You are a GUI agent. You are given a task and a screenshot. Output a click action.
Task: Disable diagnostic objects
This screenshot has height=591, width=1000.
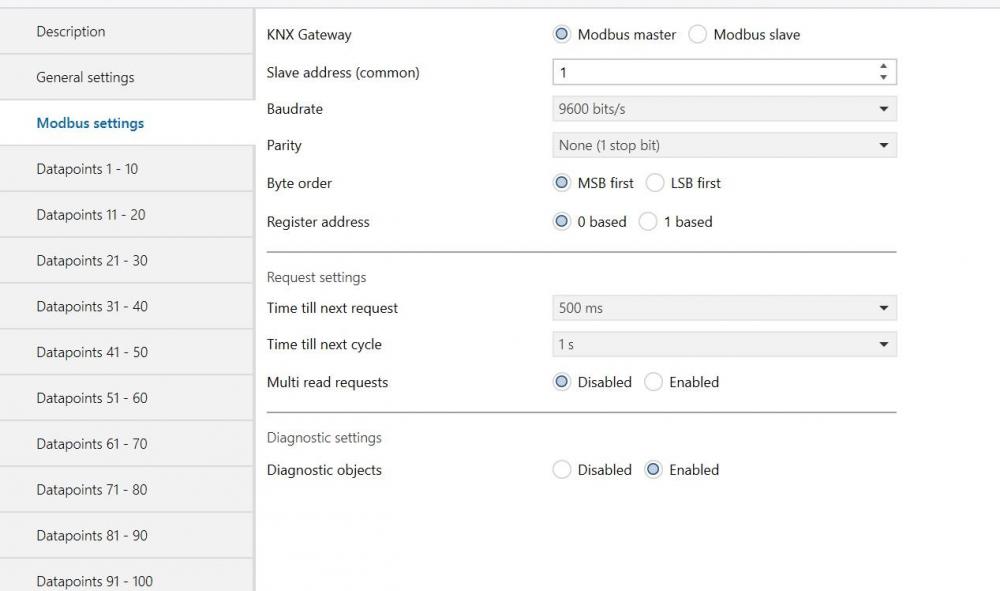pos(562,470)
